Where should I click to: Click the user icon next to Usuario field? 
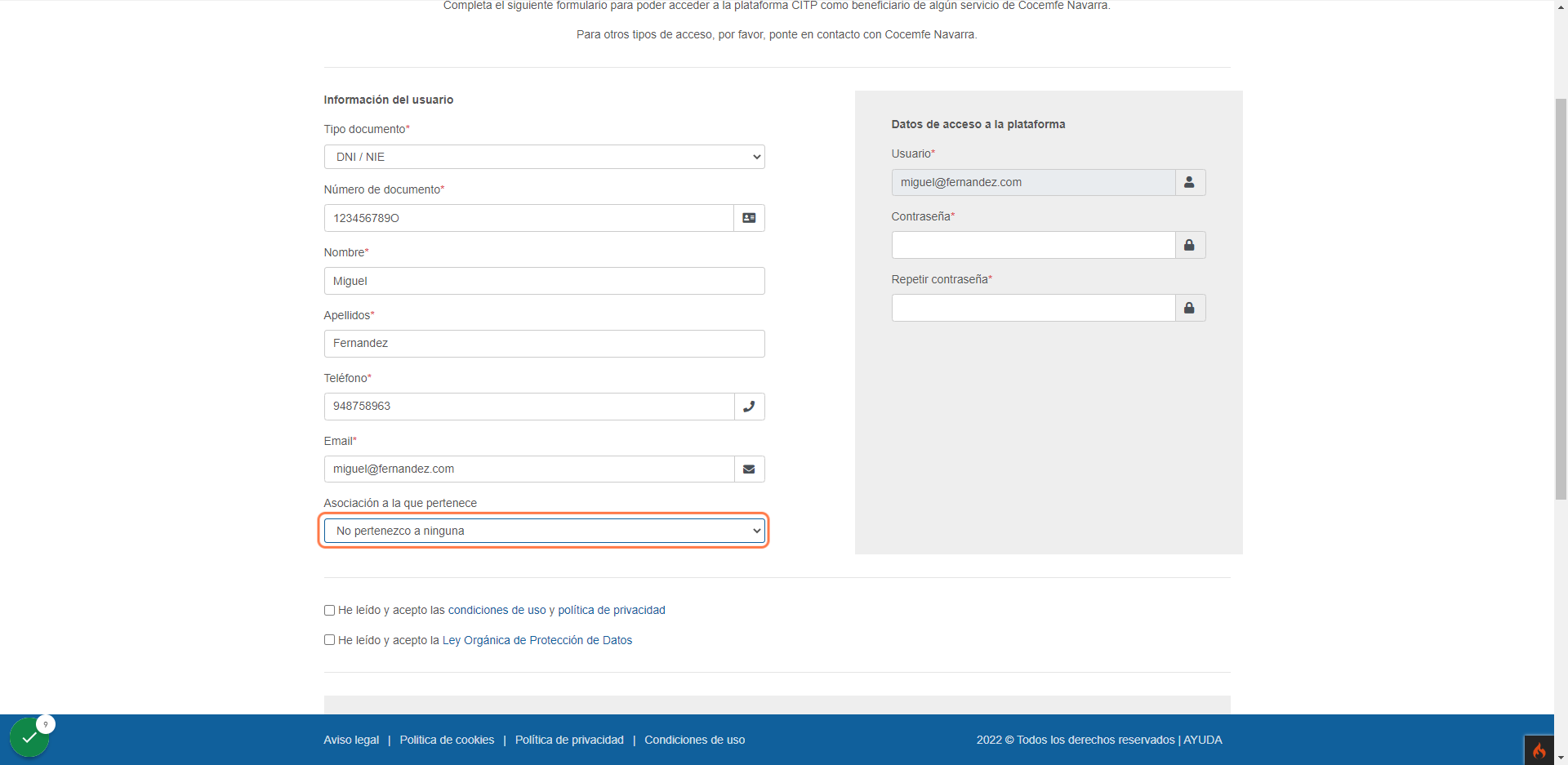1190,182
